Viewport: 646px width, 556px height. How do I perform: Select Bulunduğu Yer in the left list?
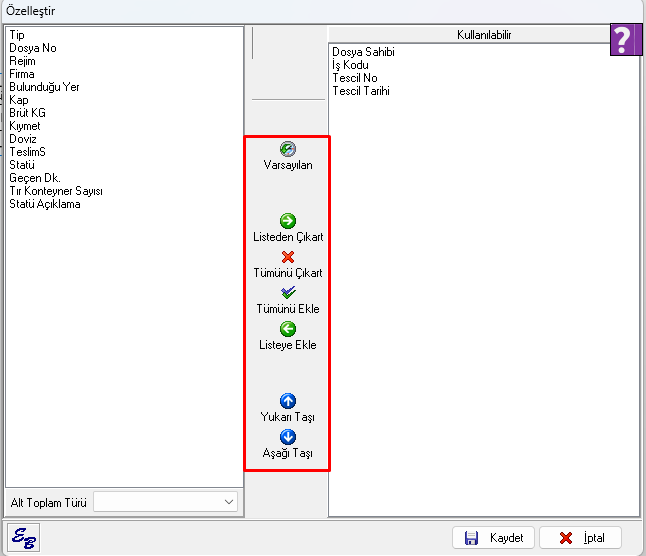(x=44, y=87)
